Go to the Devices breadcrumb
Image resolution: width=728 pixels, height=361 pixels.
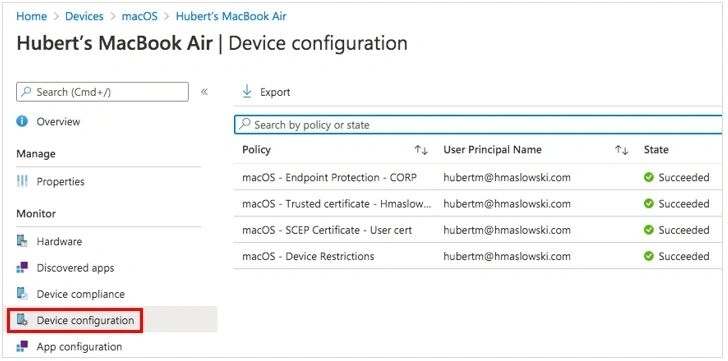(84, 16)
